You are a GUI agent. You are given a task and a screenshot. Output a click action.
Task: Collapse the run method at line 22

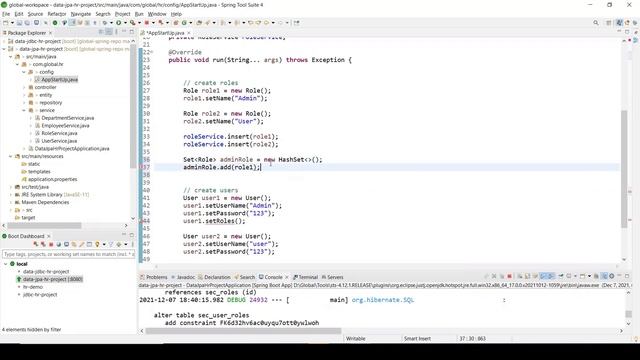(x=152, y=52)
